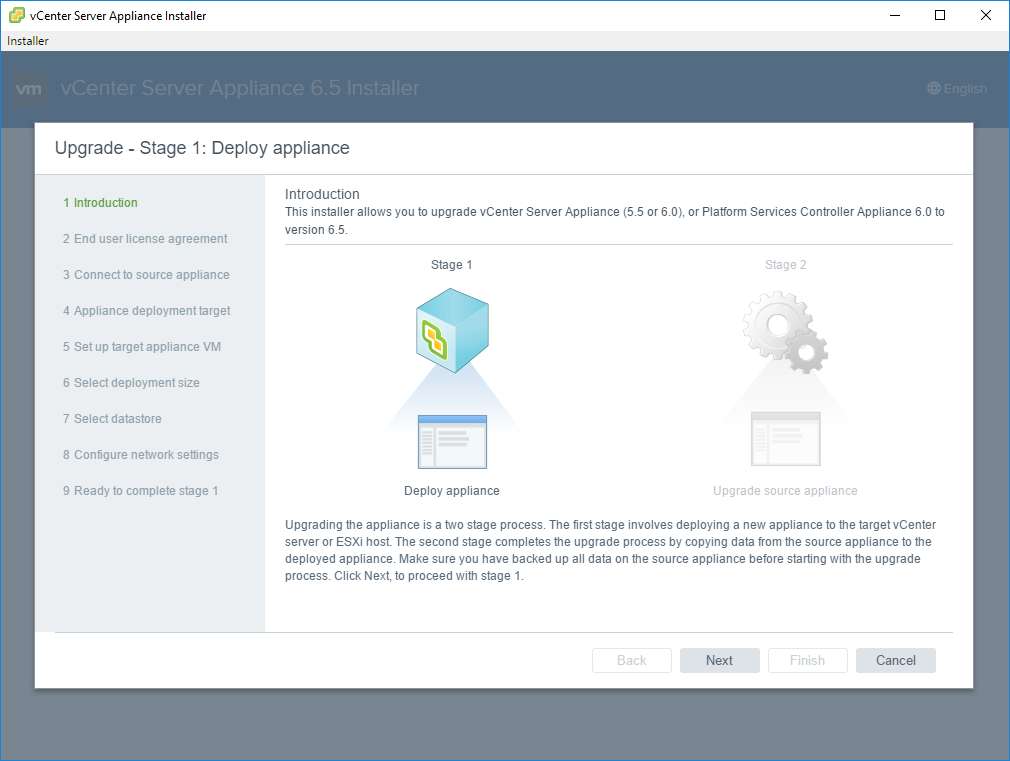
Task: Go to step 4 Appliance deployment target
Action: point(146,311)
